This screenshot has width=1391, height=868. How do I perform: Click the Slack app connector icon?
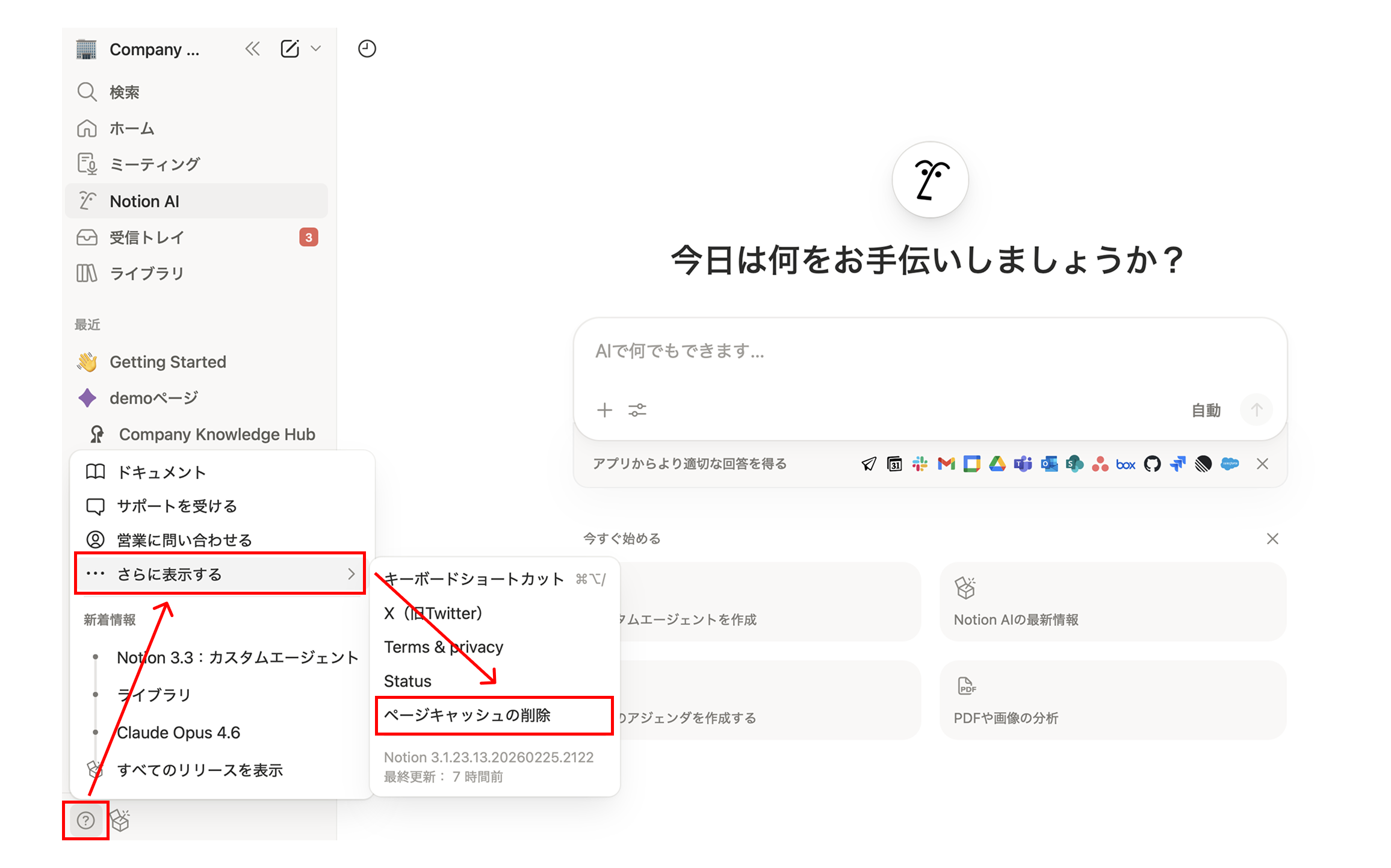[x=920, y=463]
